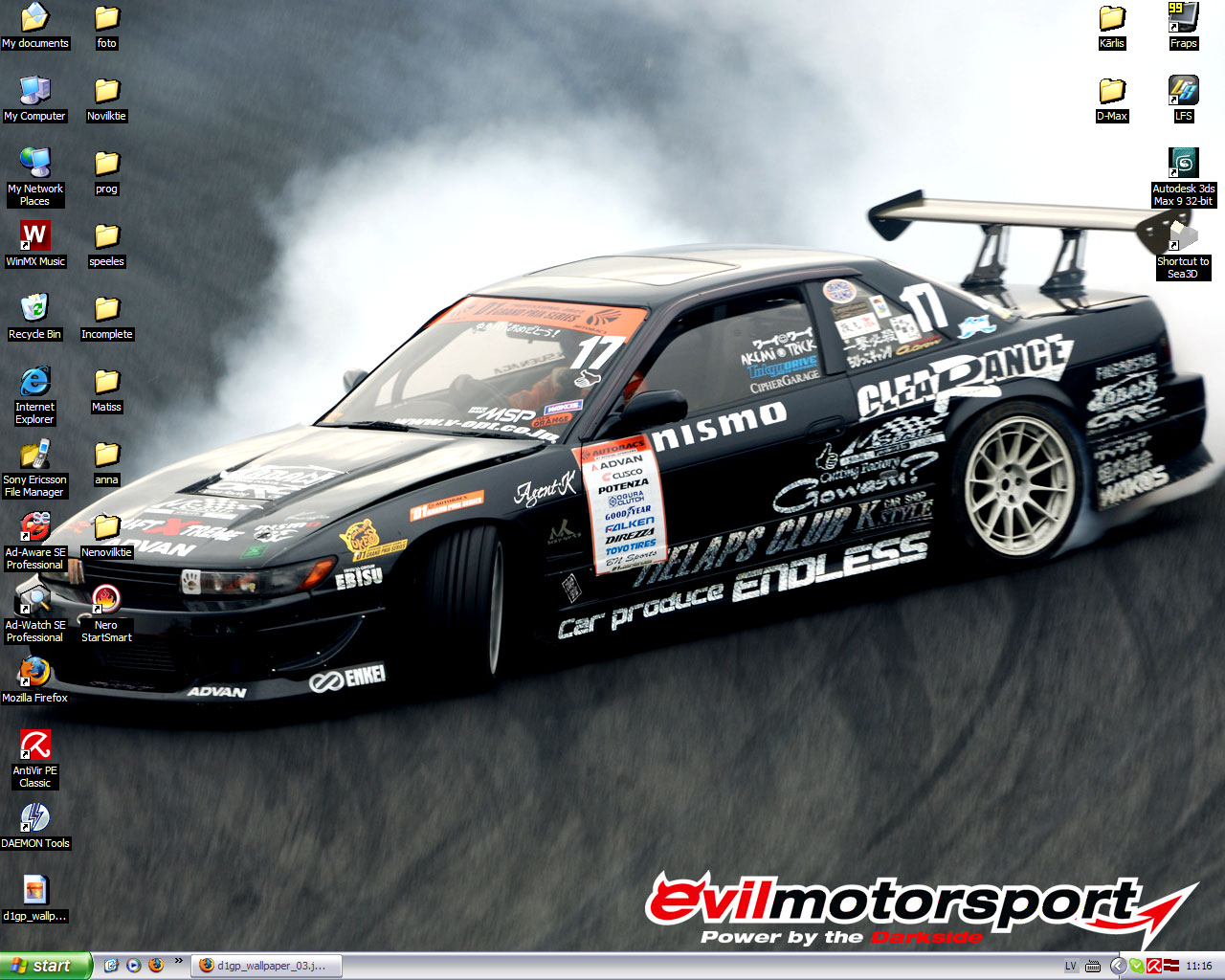Select the Novilktie folder
Screen dimensions: 1225x980
pos(107,99)
